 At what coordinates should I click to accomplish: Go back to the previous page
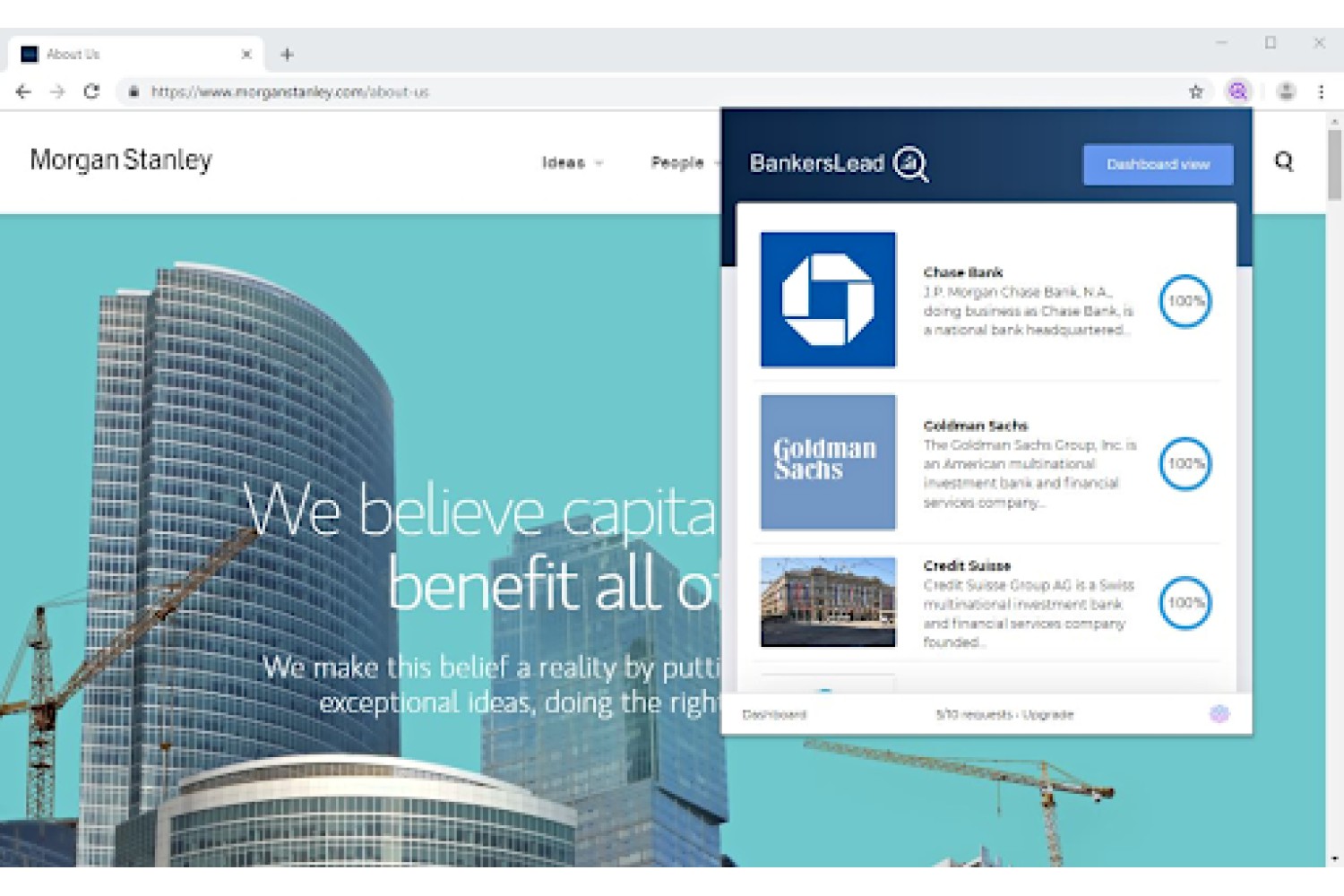point(23,91)
